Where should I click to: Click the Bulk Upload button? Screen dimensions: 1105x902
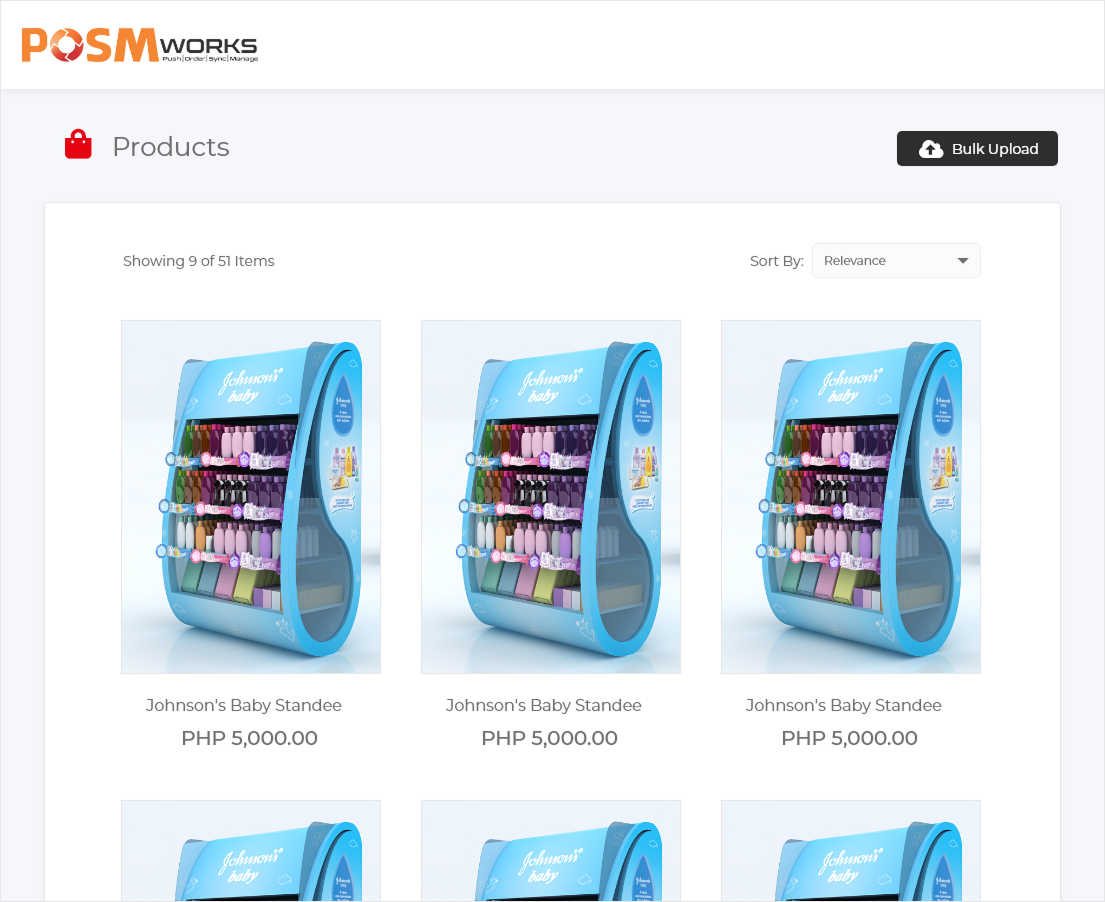[977, 149]
